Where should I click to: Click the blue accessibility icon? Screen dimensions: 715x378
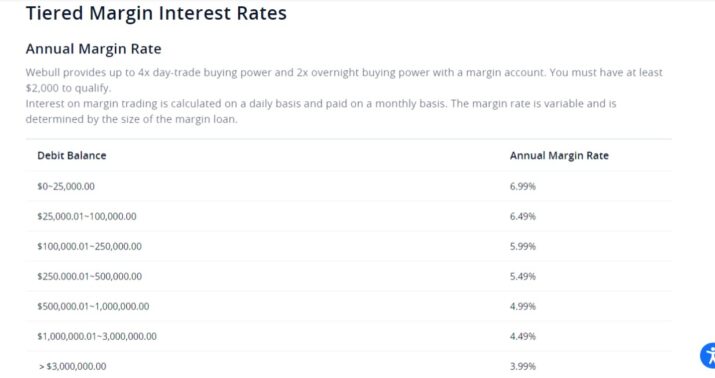[708, 355]
